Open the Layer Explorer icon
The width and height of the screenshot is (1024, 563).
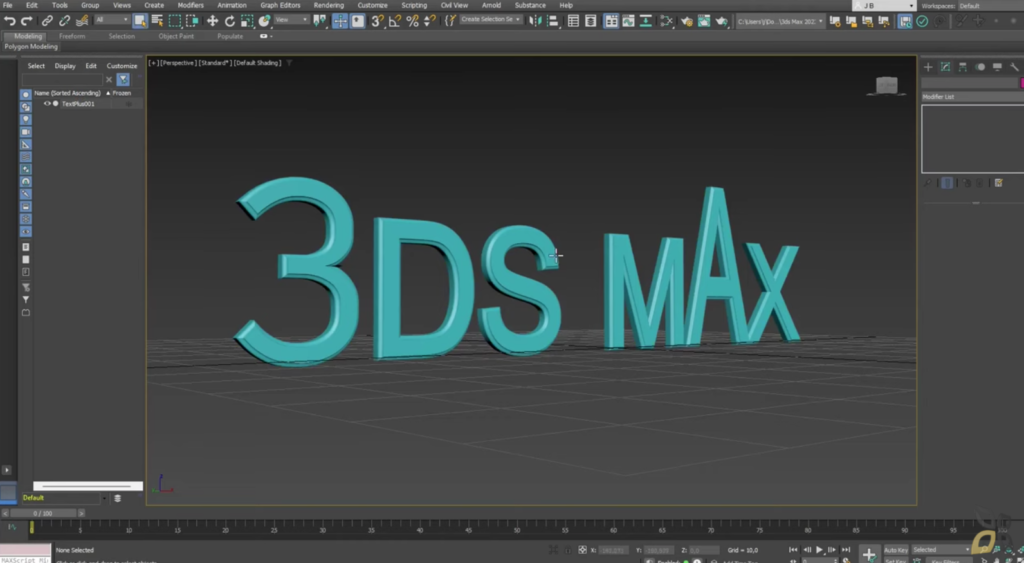(x=590, y=21)
